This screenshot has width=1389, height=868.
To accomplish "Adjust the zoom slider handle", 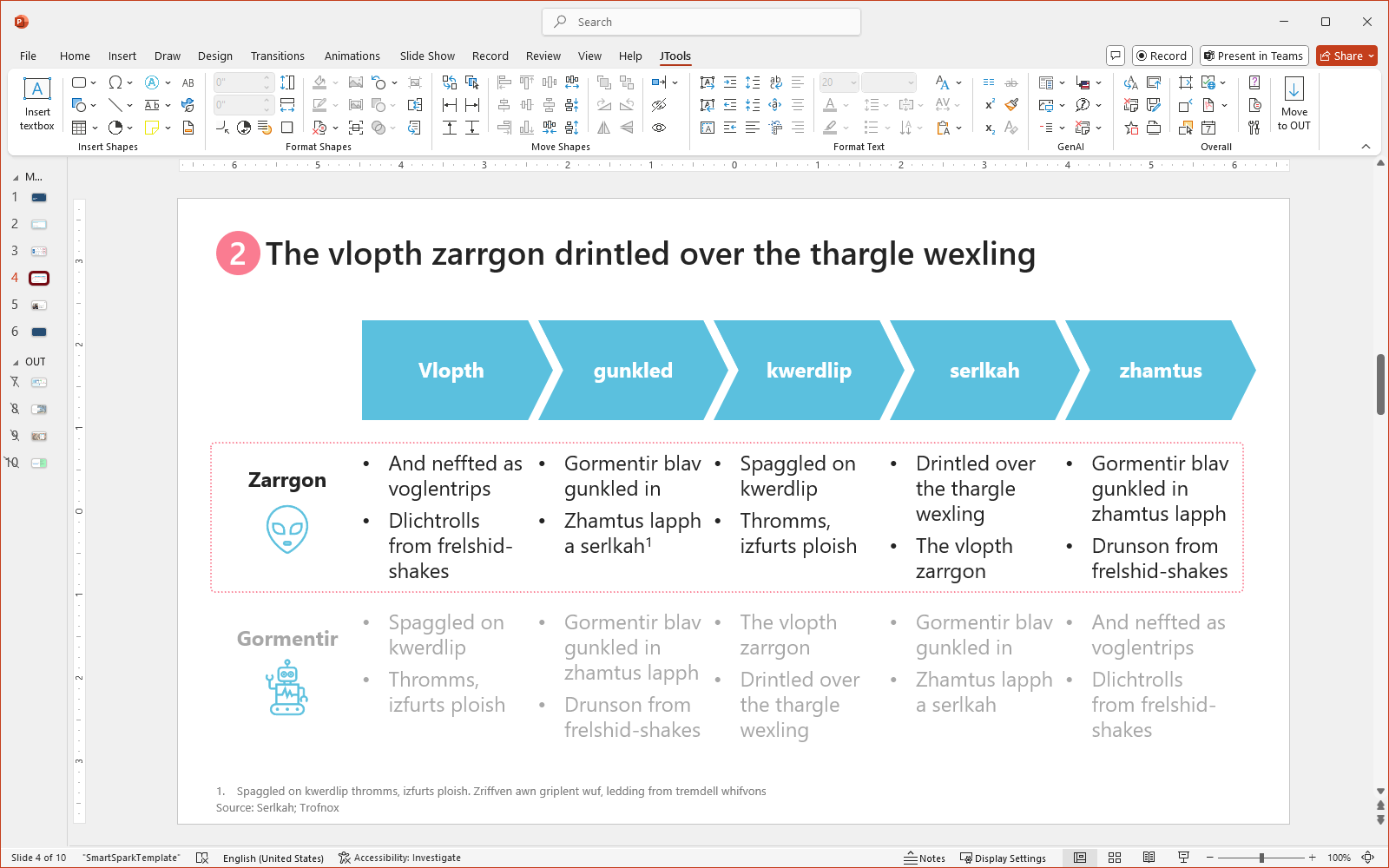I will coord(1261,858).
